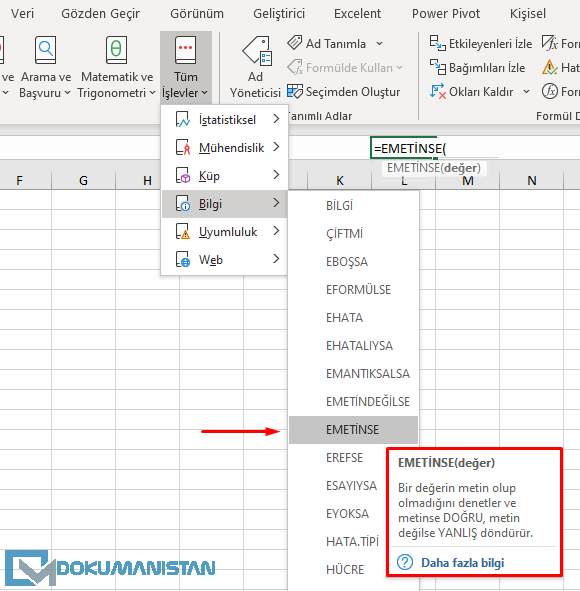Viewport: 580px width, 591px height.
Task: Select the EMETİNSE function
Action: point(354,430)
